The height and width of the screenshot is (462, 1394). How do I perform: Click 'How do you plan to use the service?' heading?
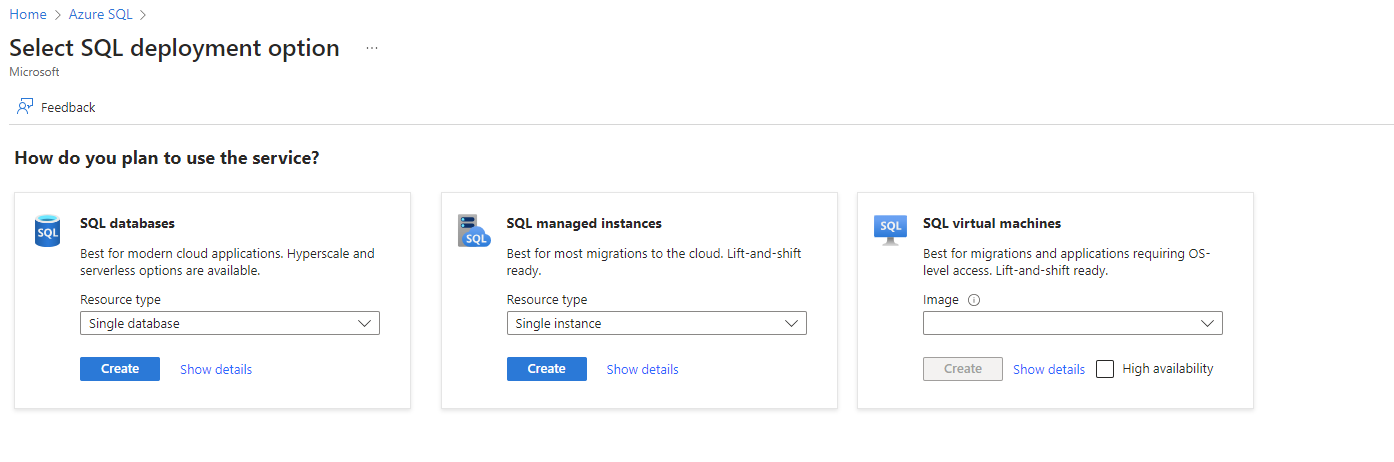tap(167, 158)
